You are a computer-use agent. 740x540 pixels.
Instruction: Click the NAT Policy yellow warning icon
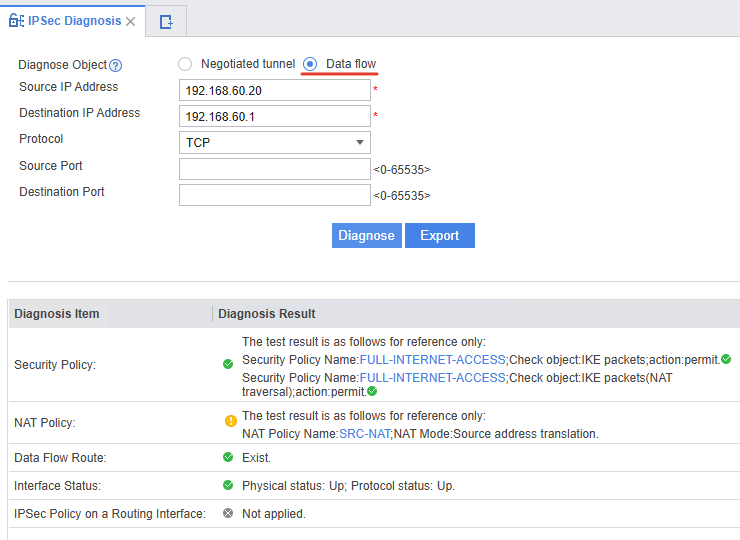(230, 421)
